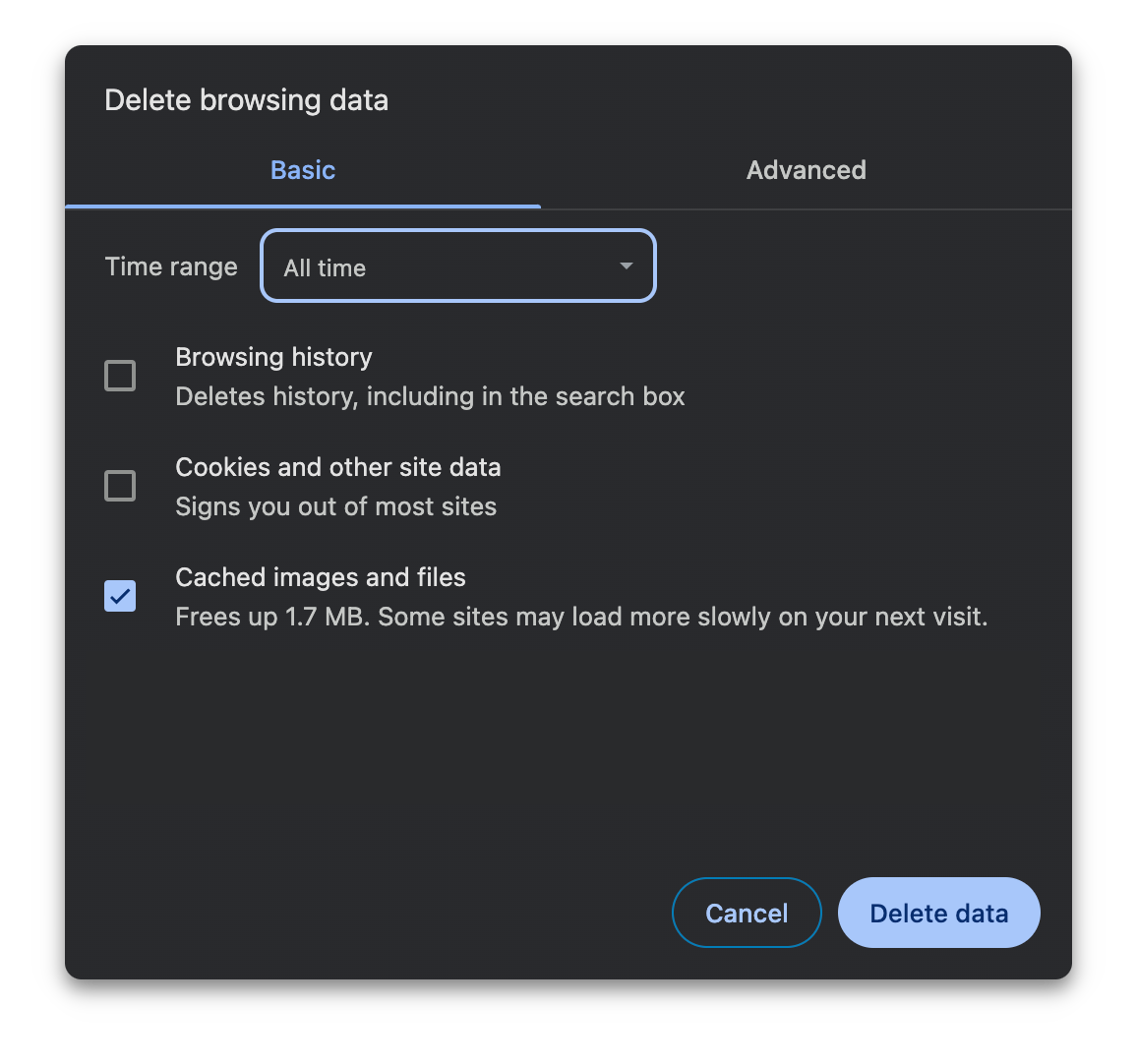Open the Advanced tab
Image resolution: width=1137 pixels, height=1064 pixels.
(x=806, y=170)
